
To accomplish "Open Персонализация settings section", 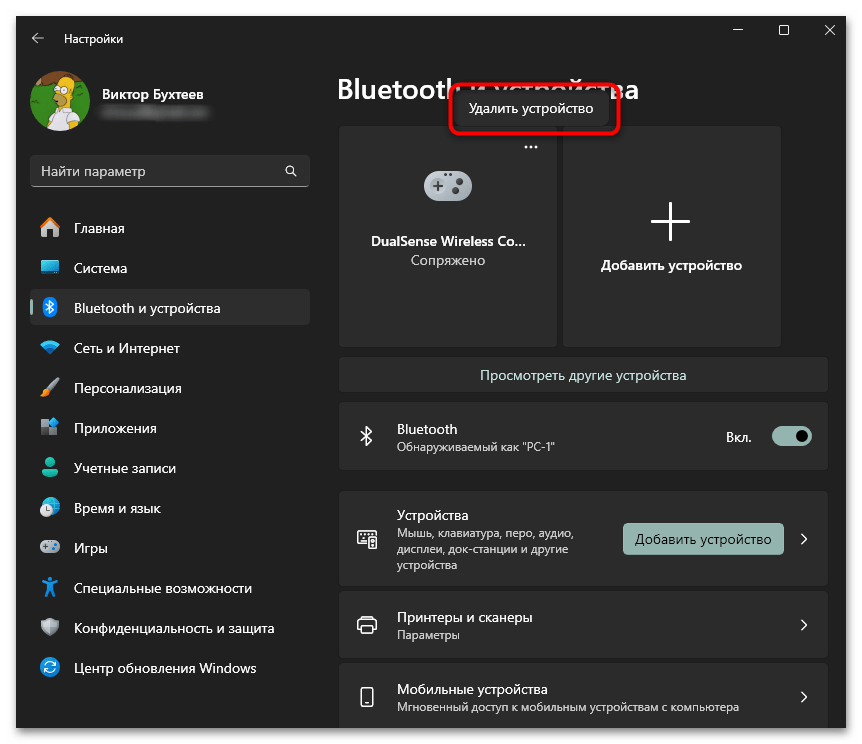I will (x=170, y=388).
